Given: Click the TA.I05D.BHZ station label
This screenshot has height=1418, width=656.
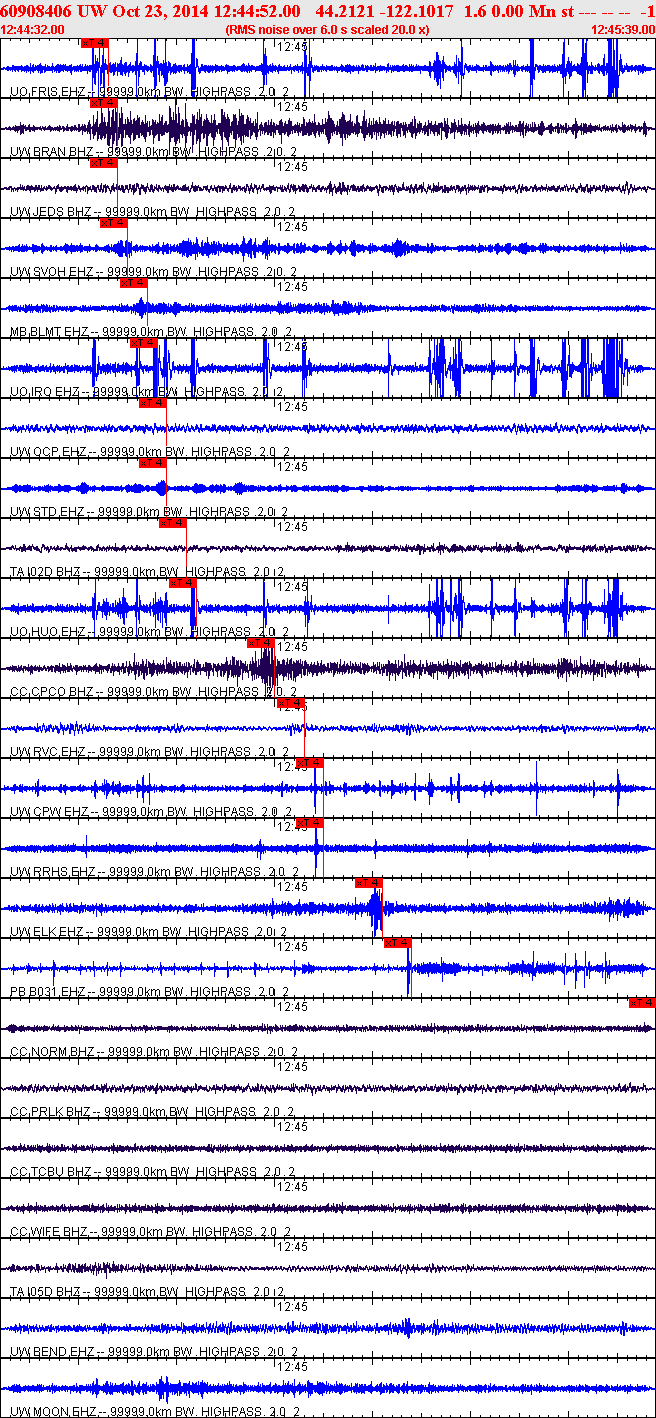Looking at the screenshot, I should [45, 1292].
